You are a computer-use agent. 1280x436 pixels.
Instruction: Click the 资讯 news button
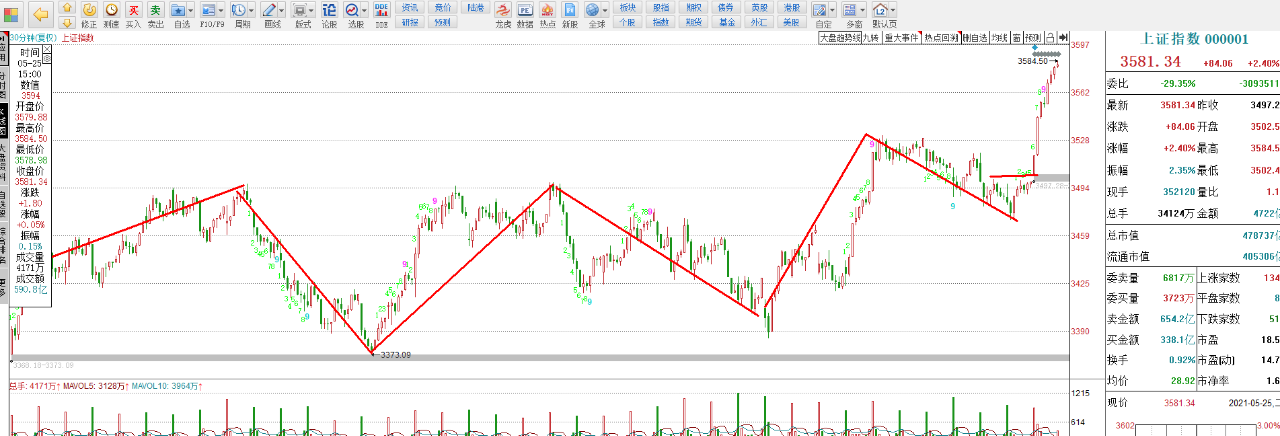pyautogui.click(x=410, y=7)
